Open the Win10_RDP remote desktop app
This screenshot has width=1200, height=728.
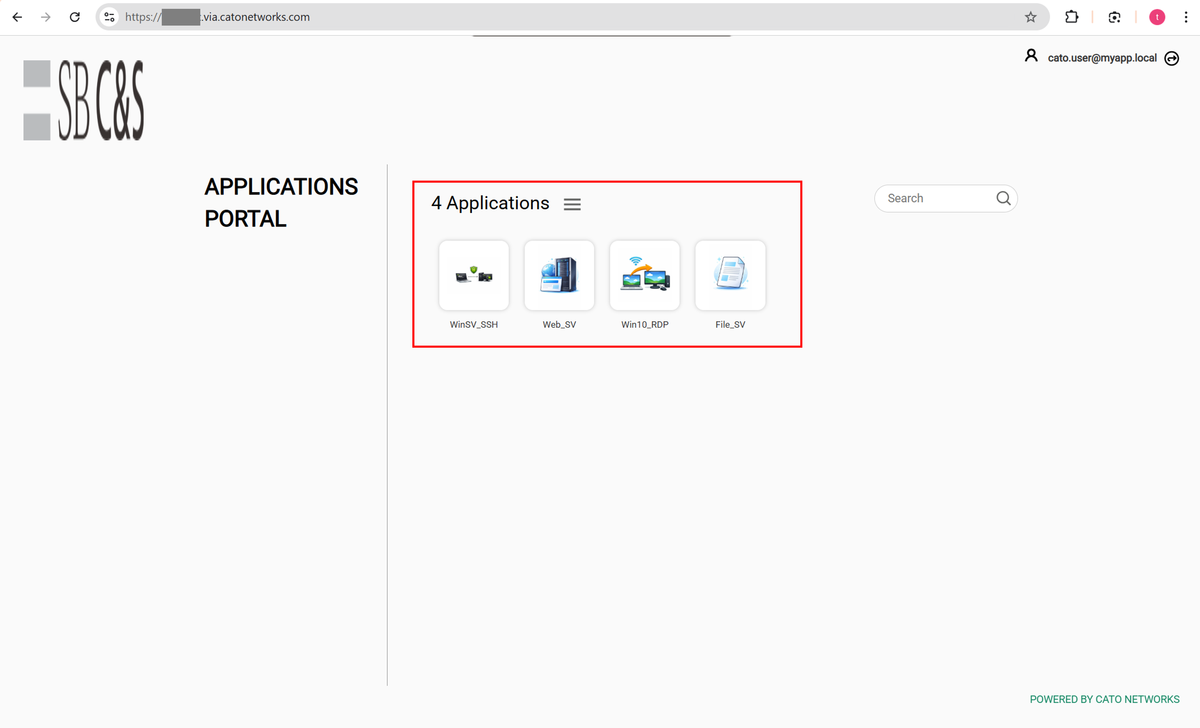coord(644,275)
